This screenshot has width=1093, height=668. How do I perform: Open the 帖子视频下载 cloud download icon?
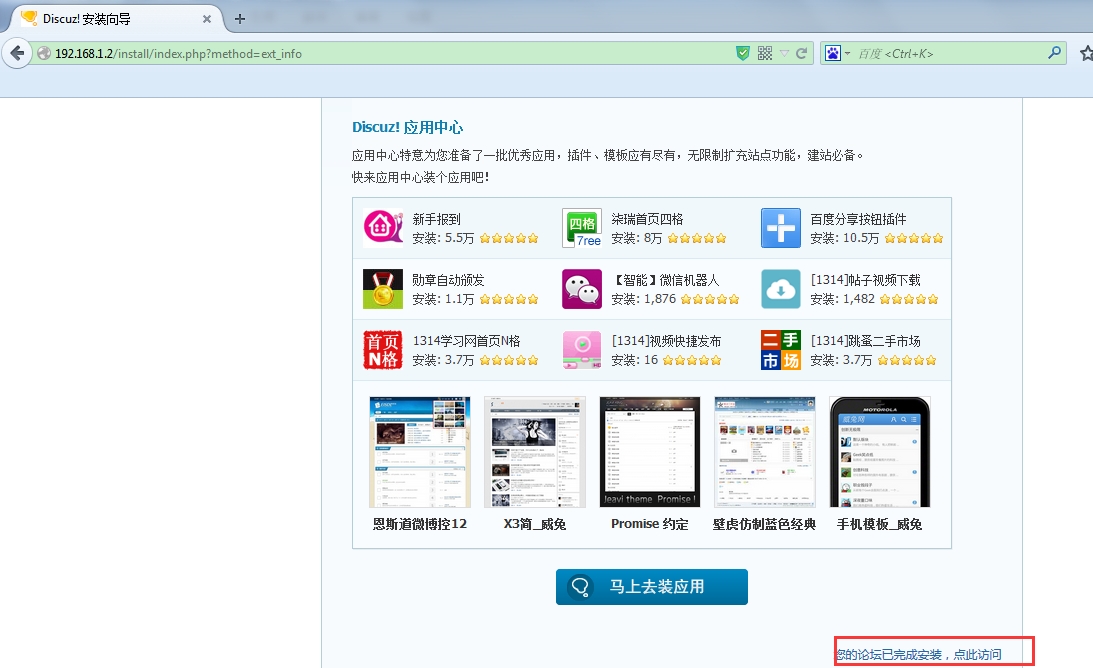[781, 289]
